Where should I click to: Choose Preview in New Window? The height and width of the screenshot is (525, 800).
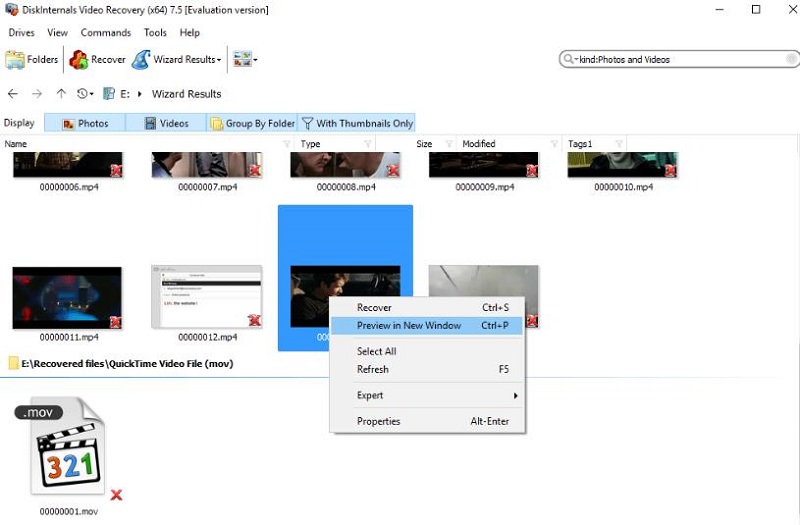(x=428, y=326)
